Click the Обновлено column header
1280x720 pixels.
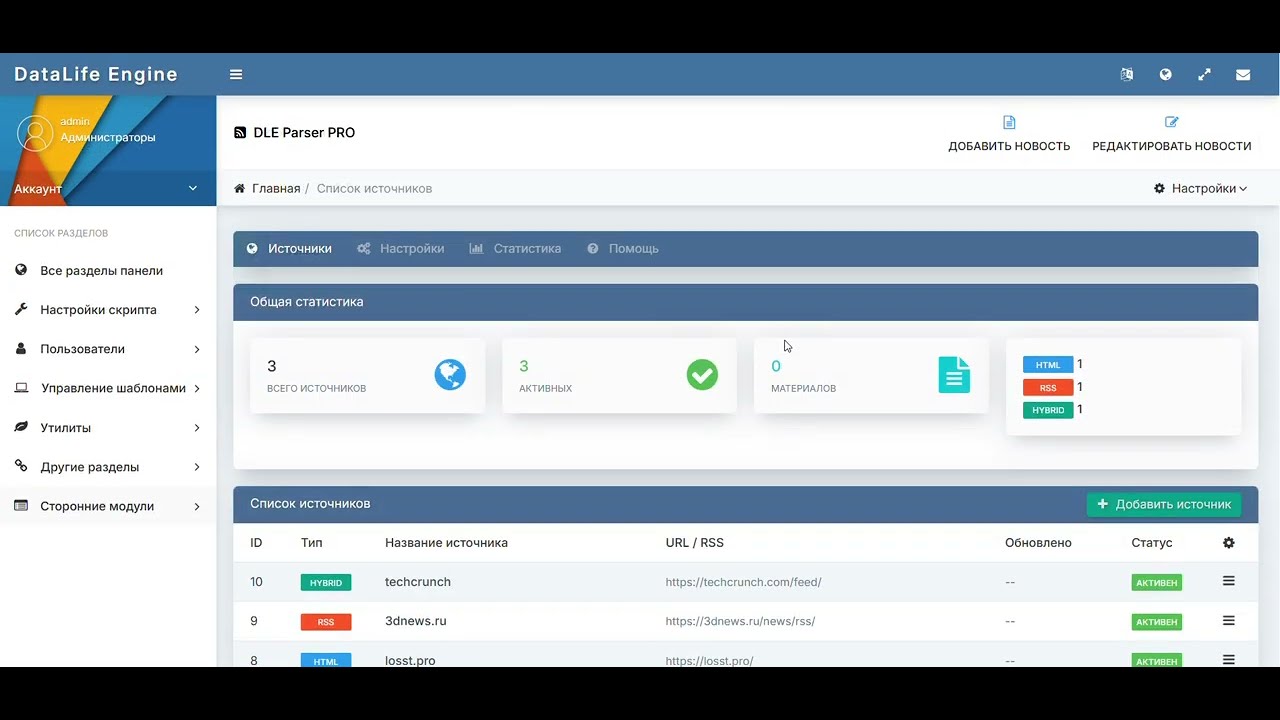[1038, 543]
